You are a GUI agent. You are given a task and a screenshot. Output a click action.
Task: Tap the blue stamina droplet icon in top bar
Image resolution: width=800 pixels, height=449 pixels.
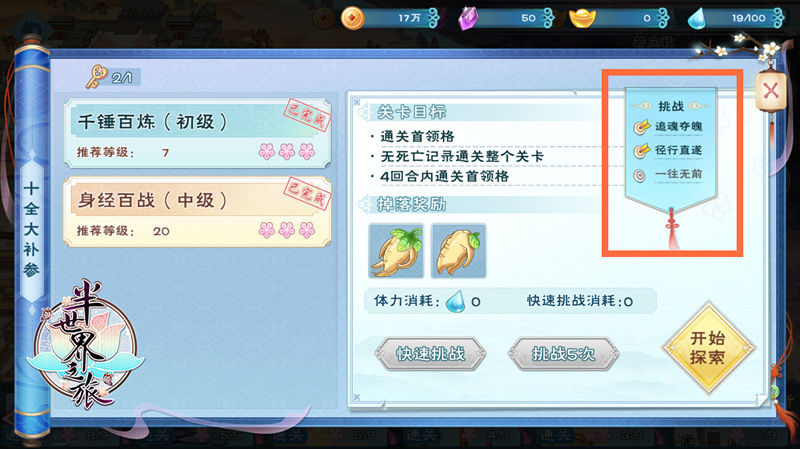(697, 19)
